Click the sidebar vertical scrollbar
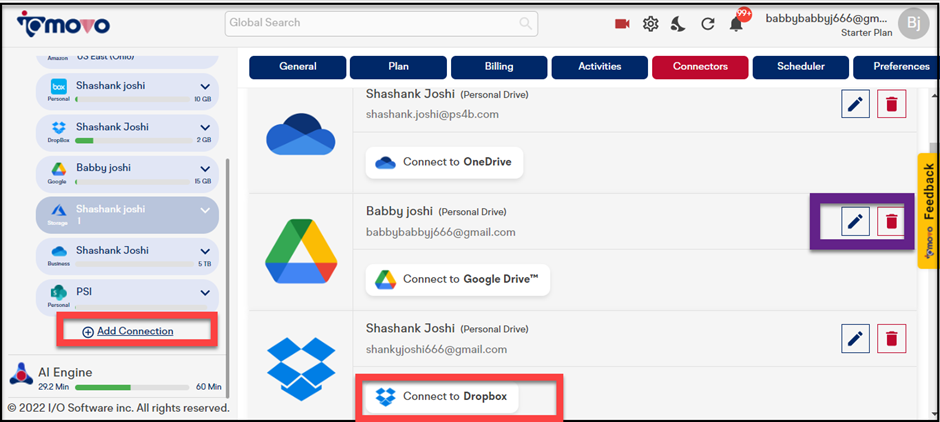 pyautogui.click(x=226, y=278)
